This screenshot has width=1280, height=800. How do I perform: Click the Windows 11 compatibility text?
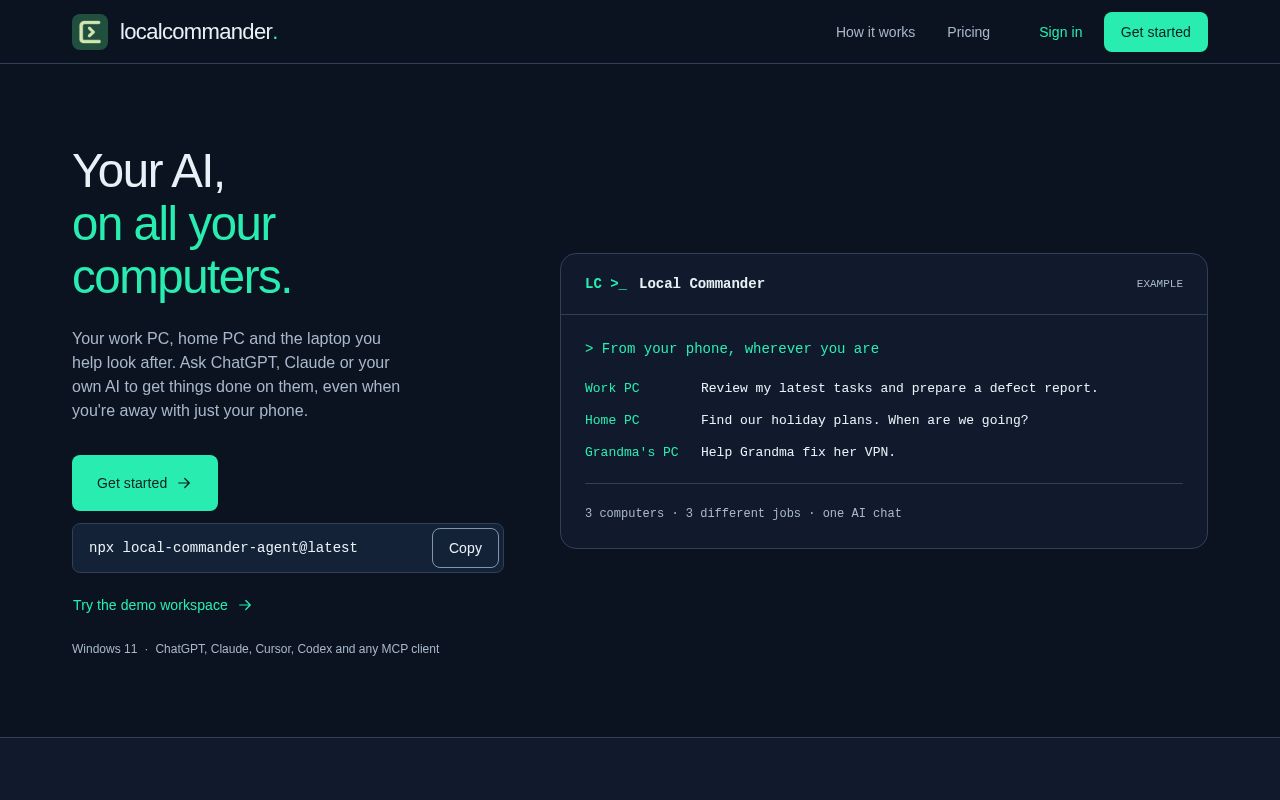104,649
